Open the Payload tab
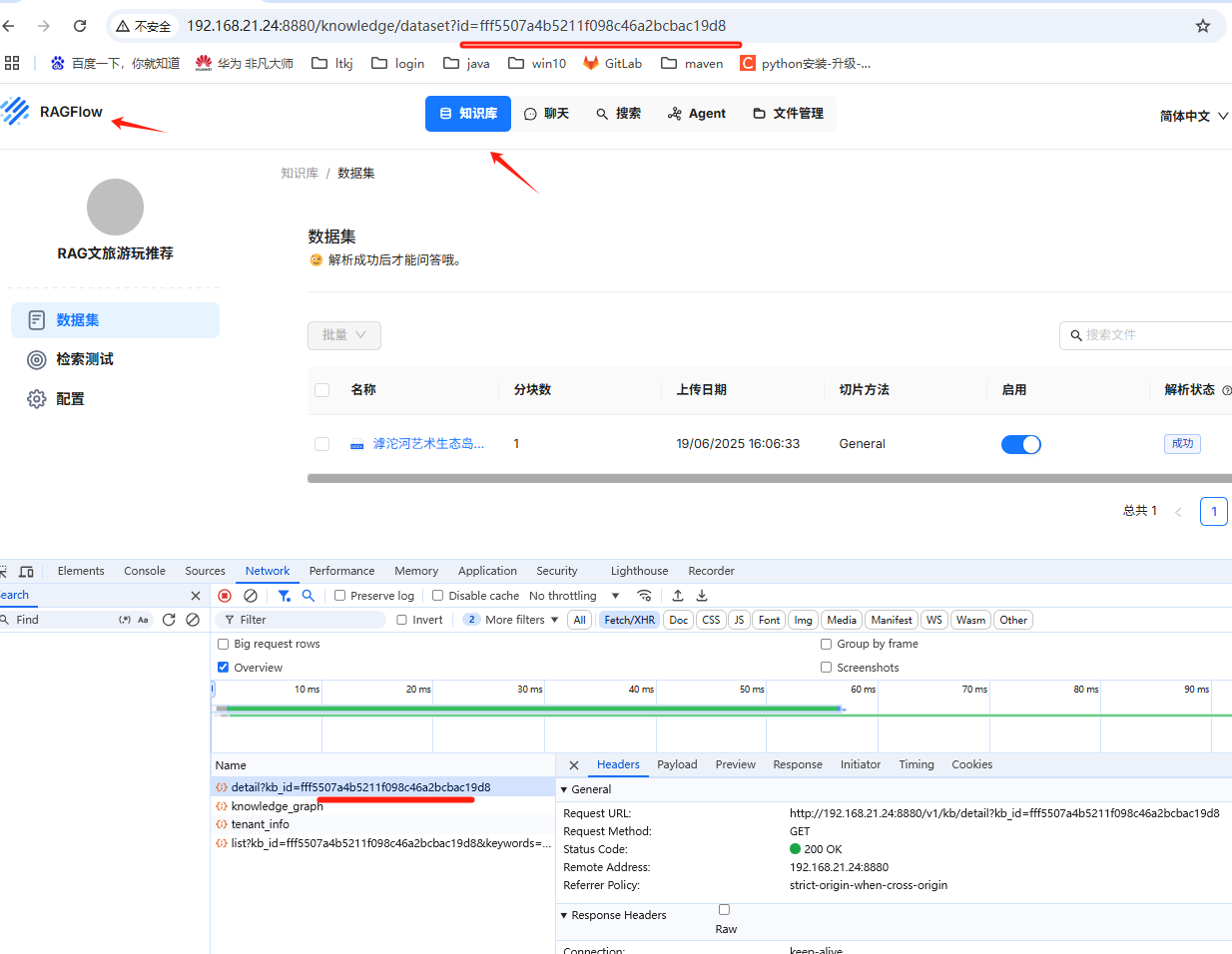Viewport: 1232px width, 954px height. 677,765
